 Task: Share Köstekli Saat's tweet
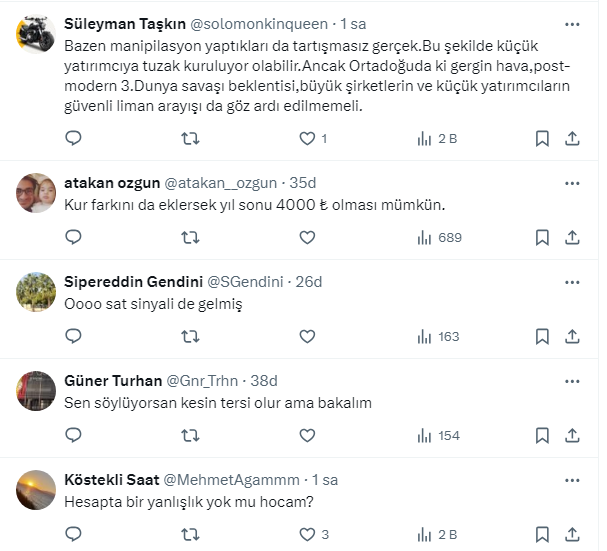[572, 533]
